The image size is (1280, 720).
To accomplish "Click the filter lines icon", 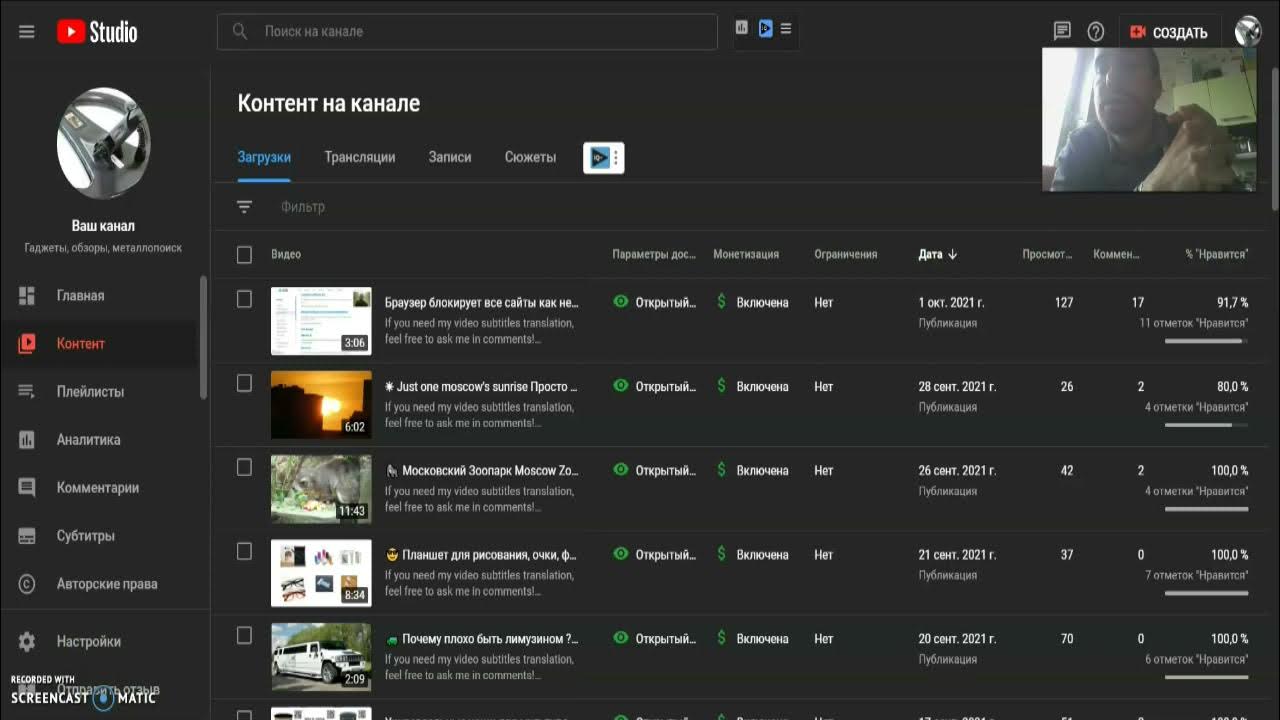I will click(244, 207).
